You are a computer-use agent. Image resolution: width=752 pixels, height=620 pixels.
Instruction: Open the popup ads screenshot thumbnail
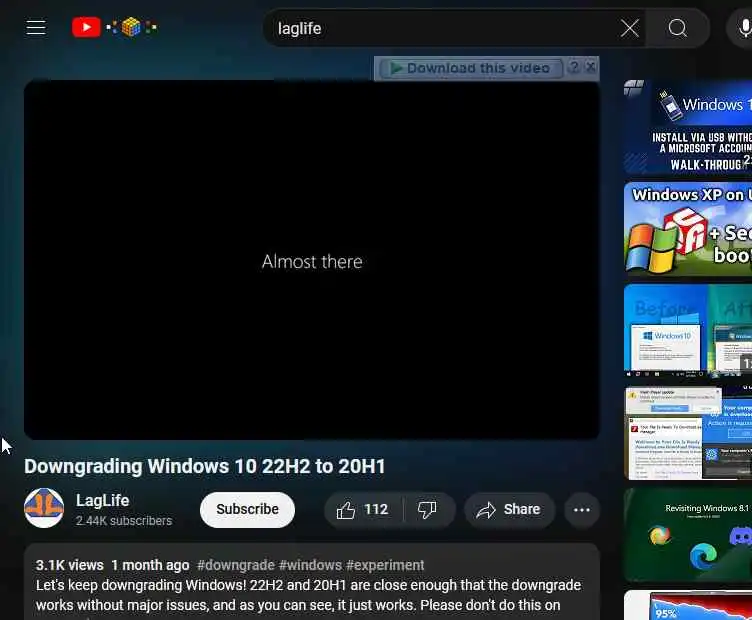(688, 433)
